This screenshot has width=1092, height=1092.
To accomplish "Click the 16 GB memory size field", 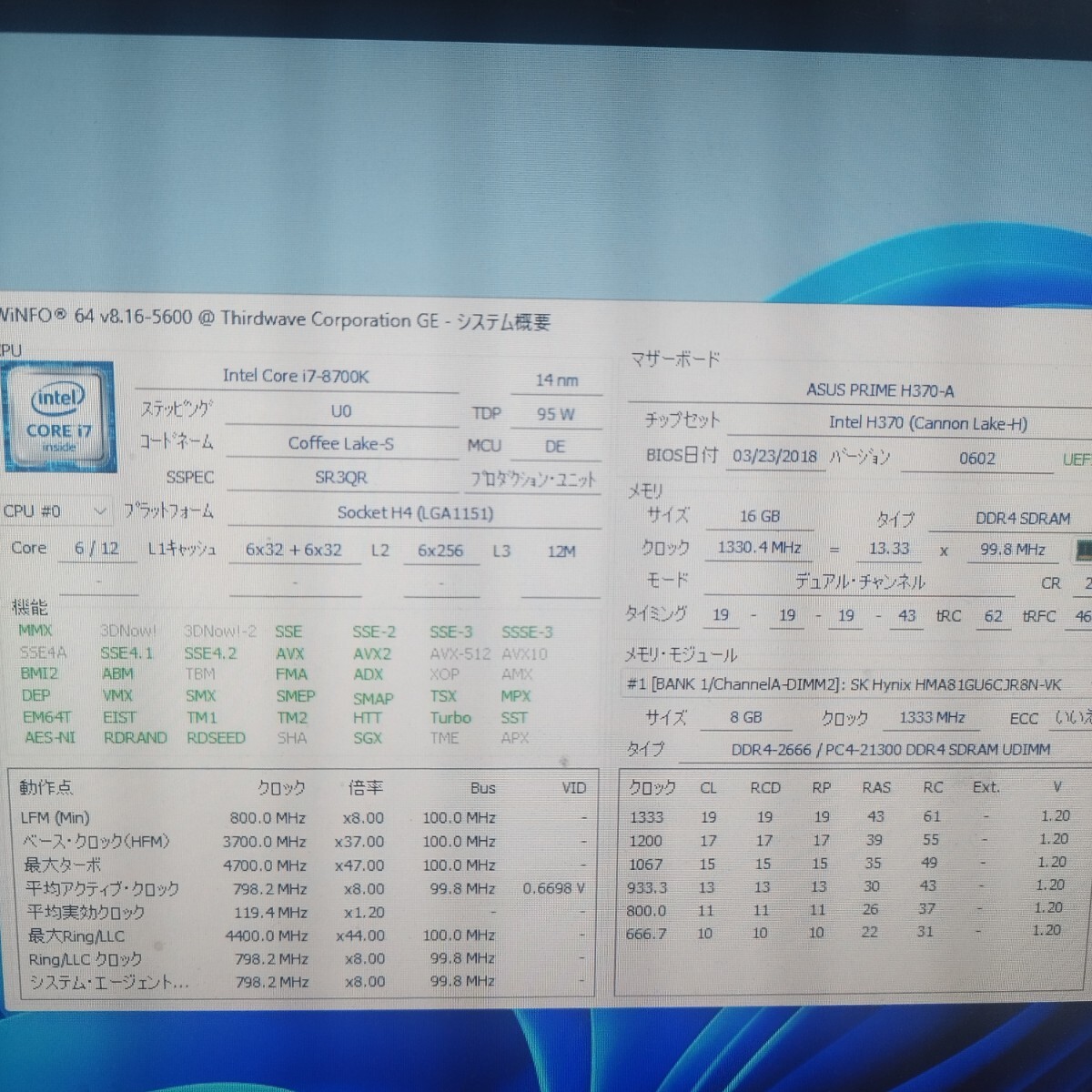I will pos(759,517).
